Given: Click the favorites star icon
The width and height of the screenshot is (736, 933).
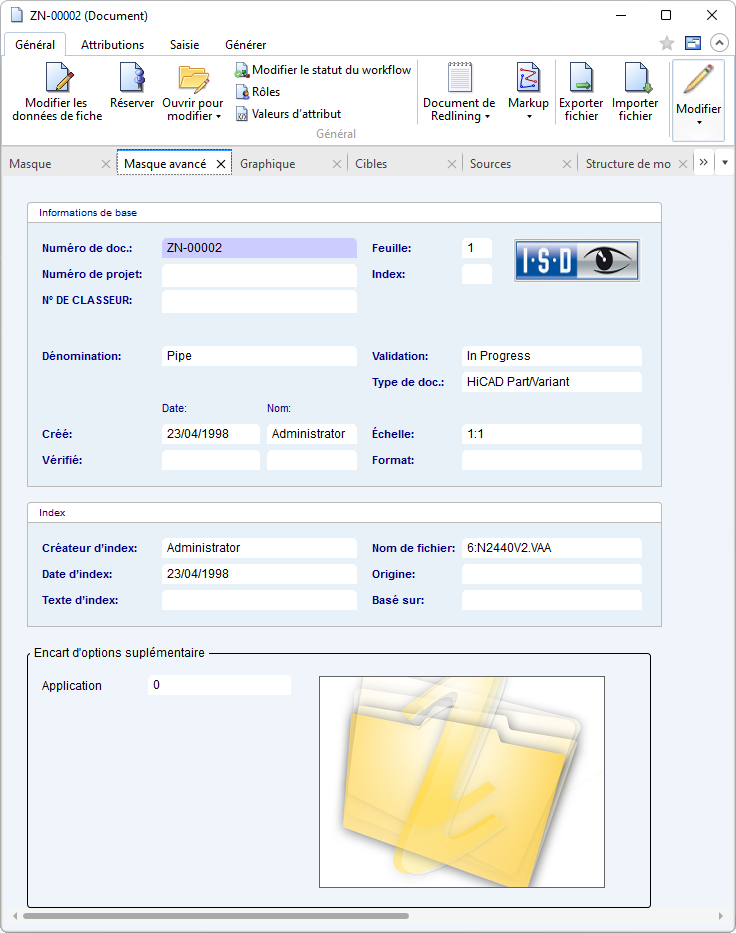Looking at the screenshot, I should [667, 43].
